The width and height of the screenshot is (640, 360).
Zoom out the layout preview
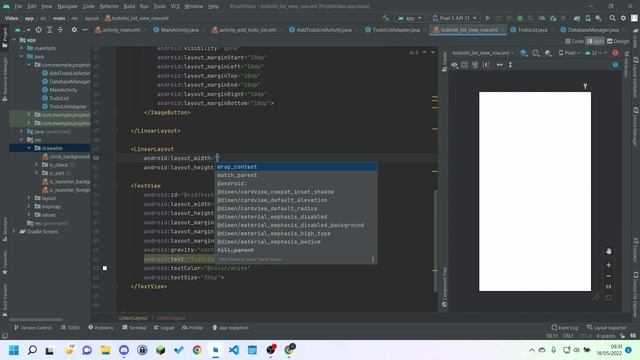point(609,276)
